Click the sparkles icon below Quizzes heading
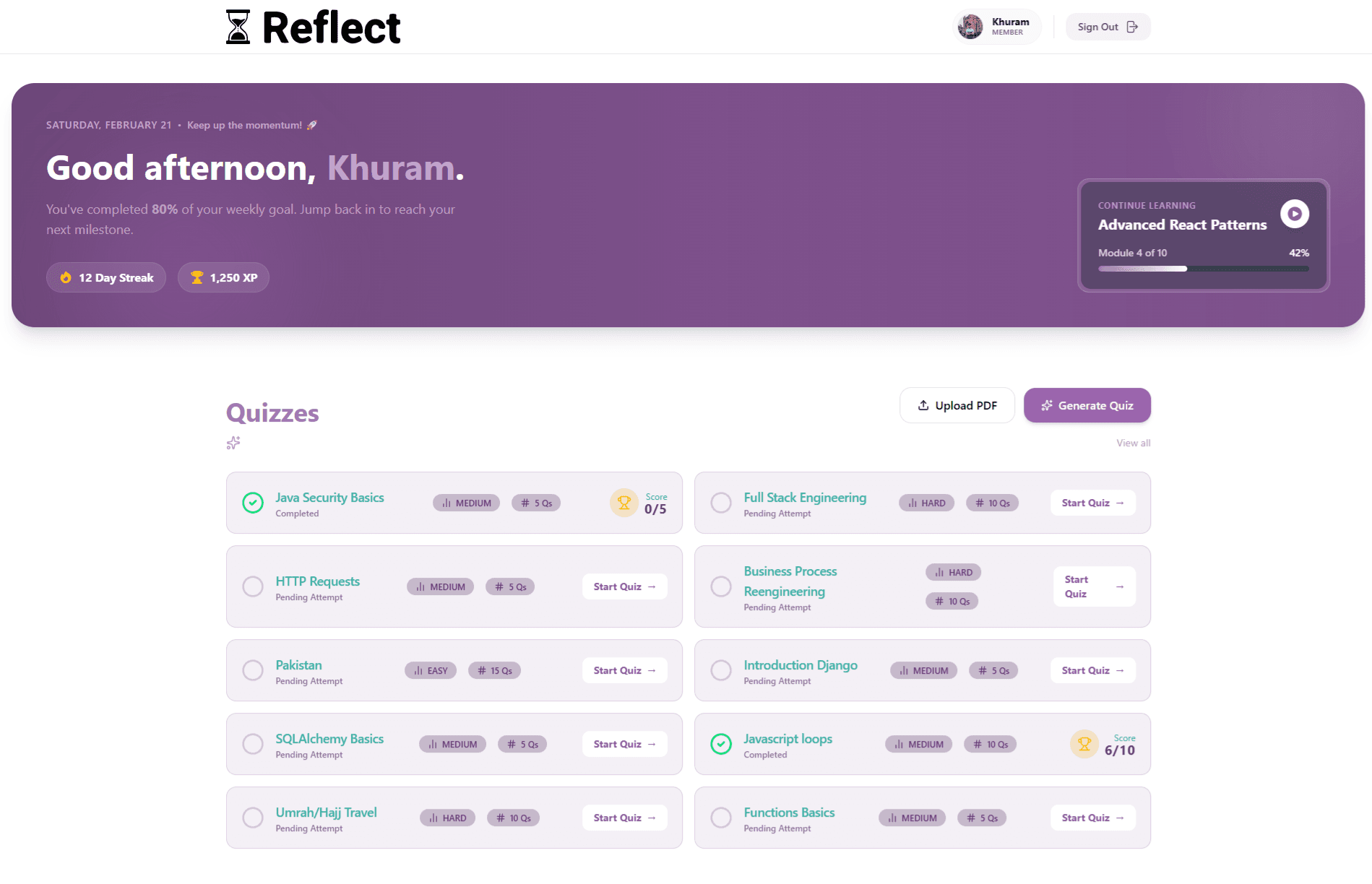The width and height of the screenshot is (1372, 884). click(x=233, y=443)
